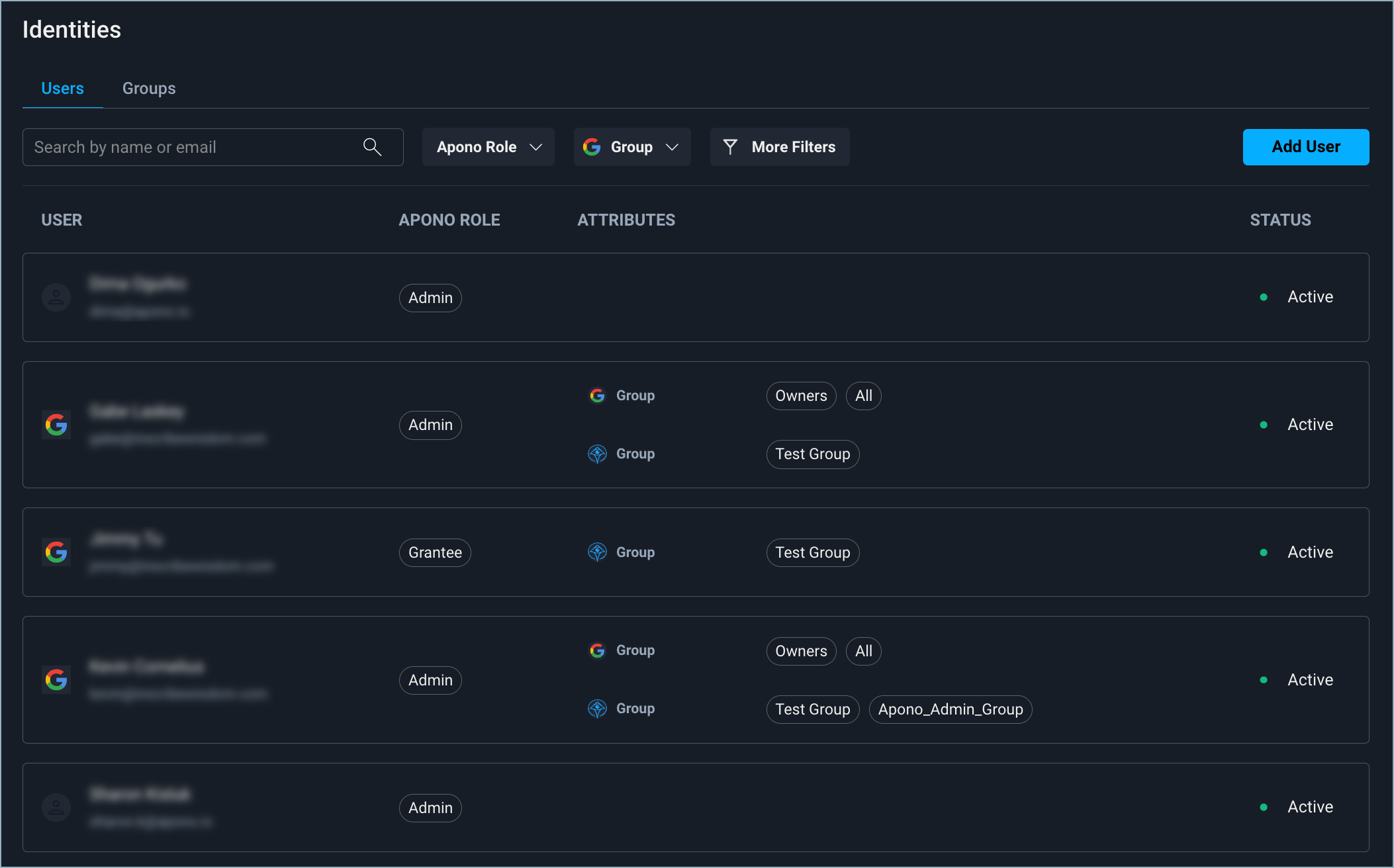Click last row's default user avatar
The image size is (1394, 868).
pyautogui.click(x=56, y=807)
